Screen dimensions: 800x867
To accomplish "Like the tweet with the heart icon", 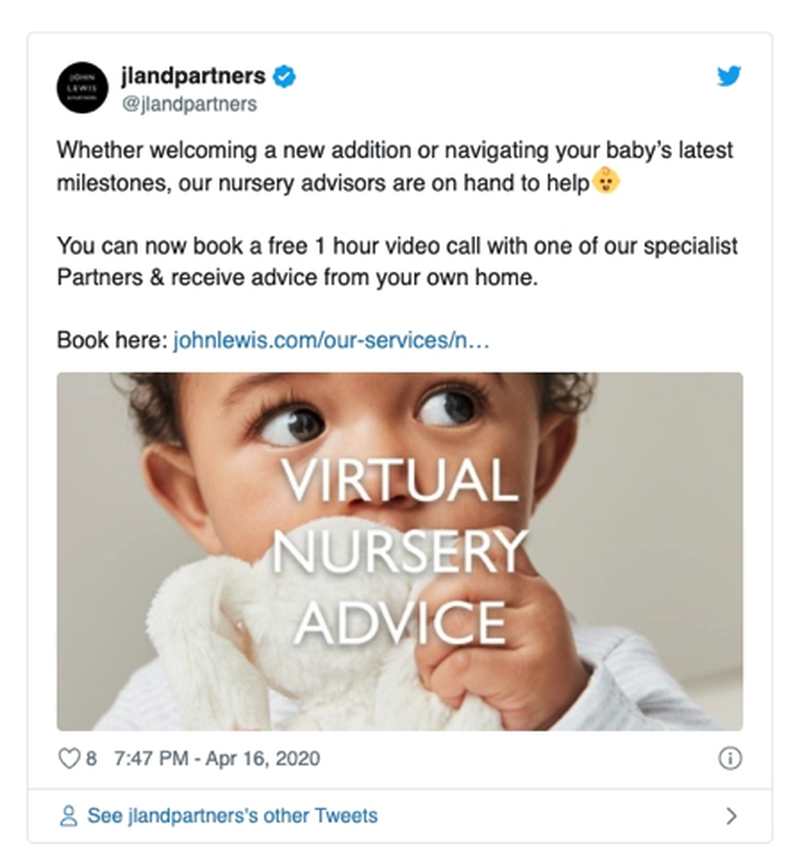I will click(x=69, y=758).
